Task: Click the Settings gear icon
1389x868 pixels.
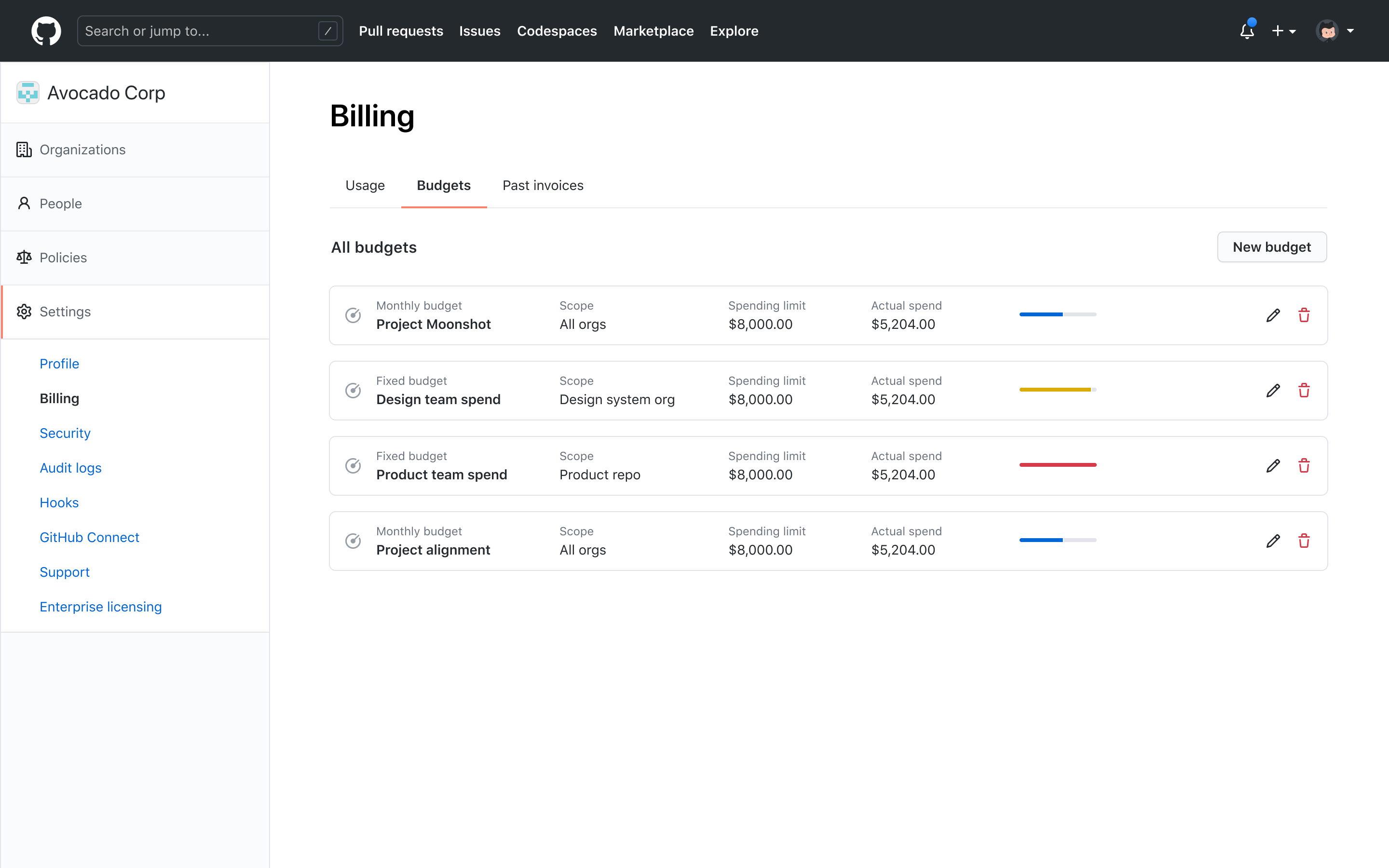Action: click(24, 311)
